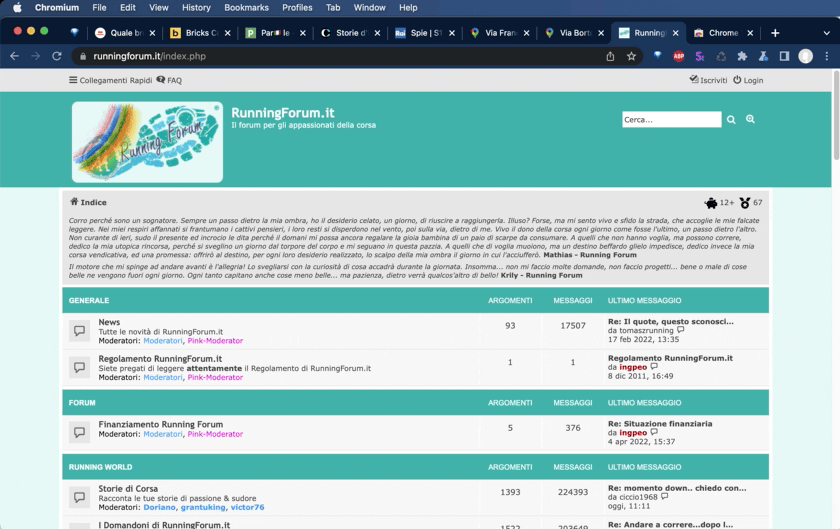The image size is (840, 529).
Task: Open the Extensions puzzle-piece icon
Action: click(x=742, y=56)
